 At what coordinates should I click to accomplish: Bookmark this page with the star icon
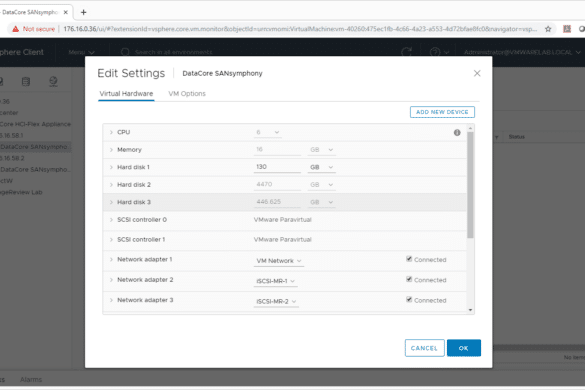tap(548, 29)
